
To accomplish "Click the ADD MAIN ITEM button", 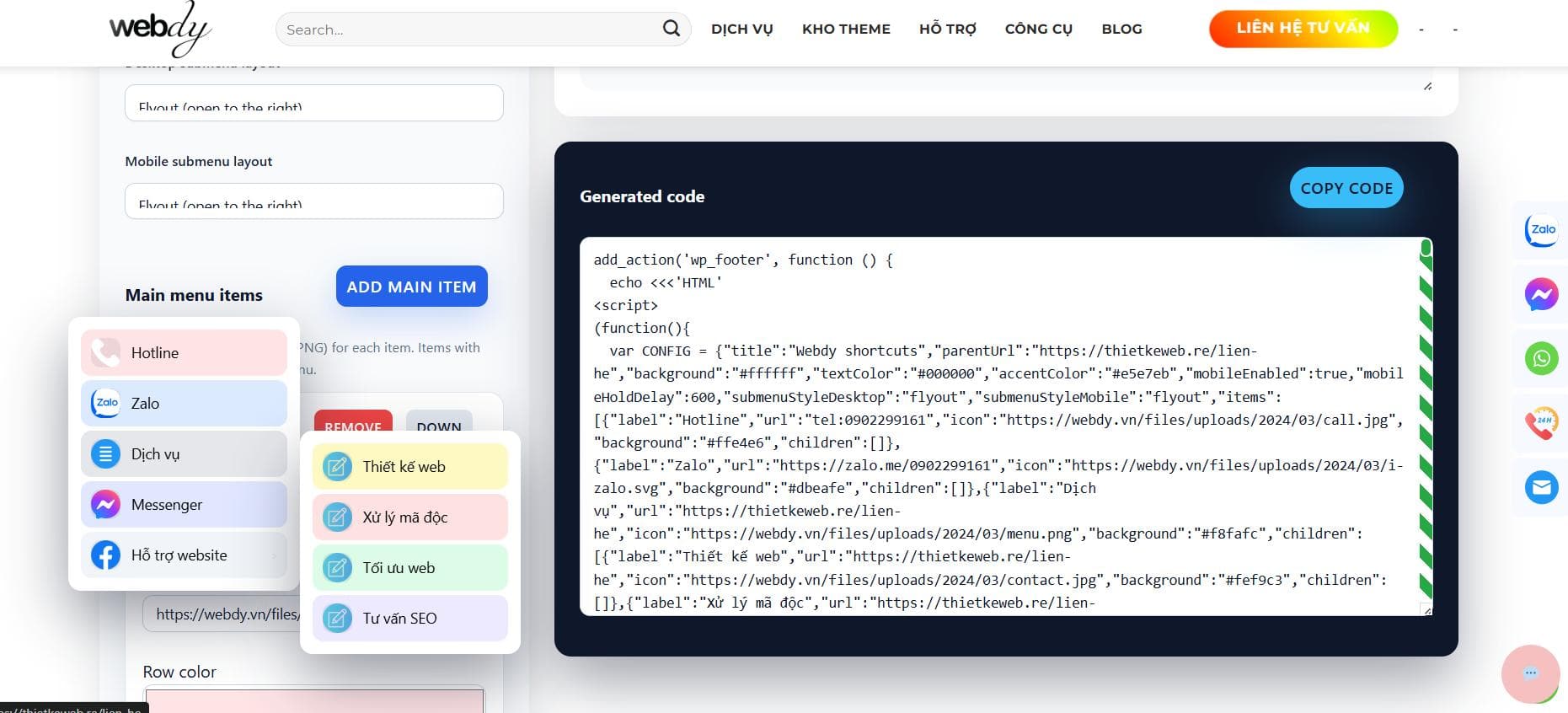I will click(x=411, y=287).
